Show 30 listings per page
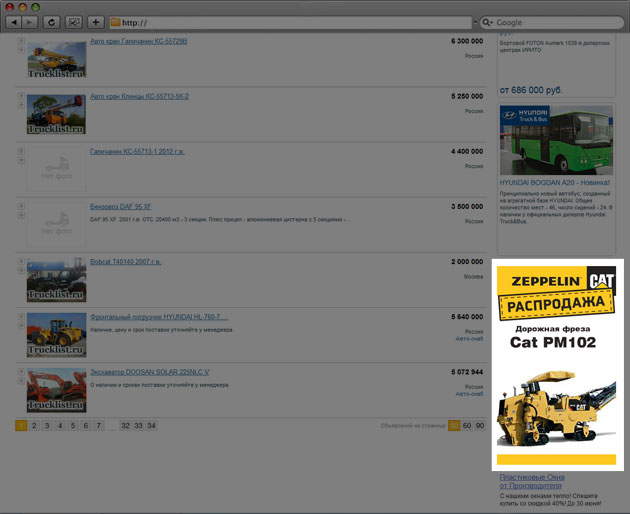 [x=454, y=426]
